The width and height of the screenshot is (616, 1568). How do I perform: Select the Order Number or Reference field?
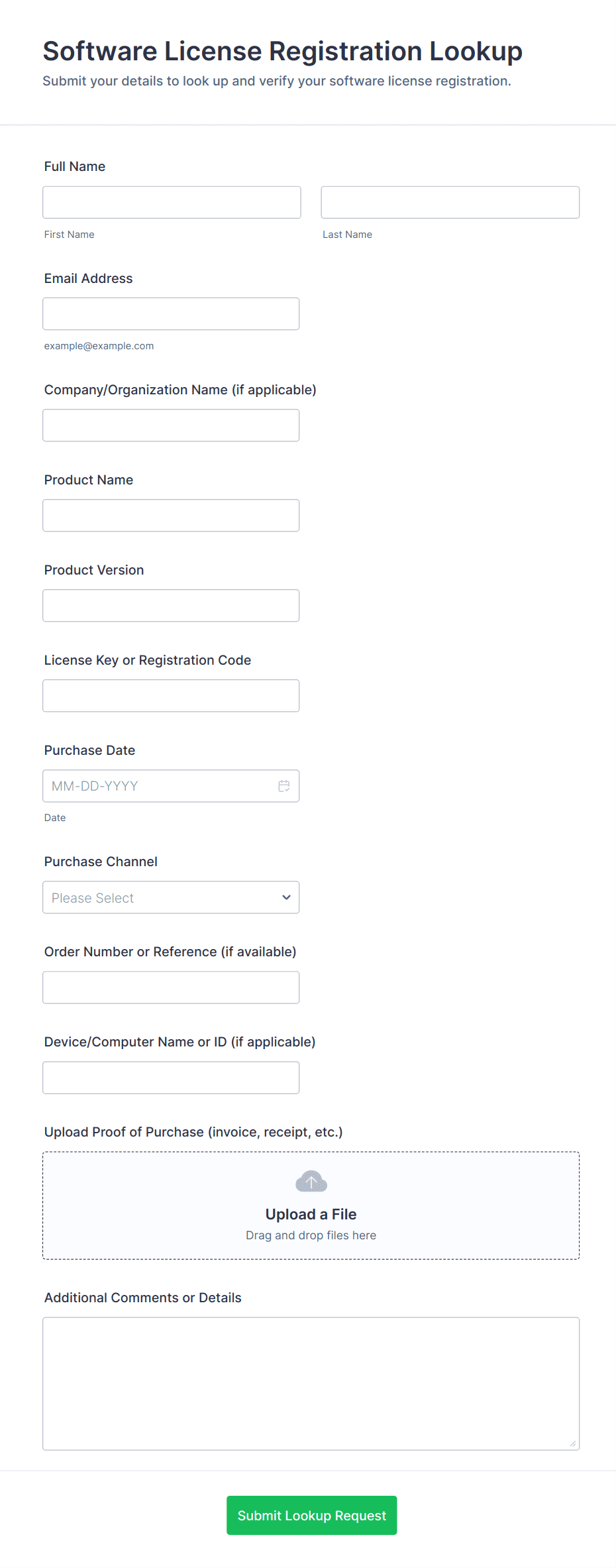pyautogui.click(x=170, y=987)
